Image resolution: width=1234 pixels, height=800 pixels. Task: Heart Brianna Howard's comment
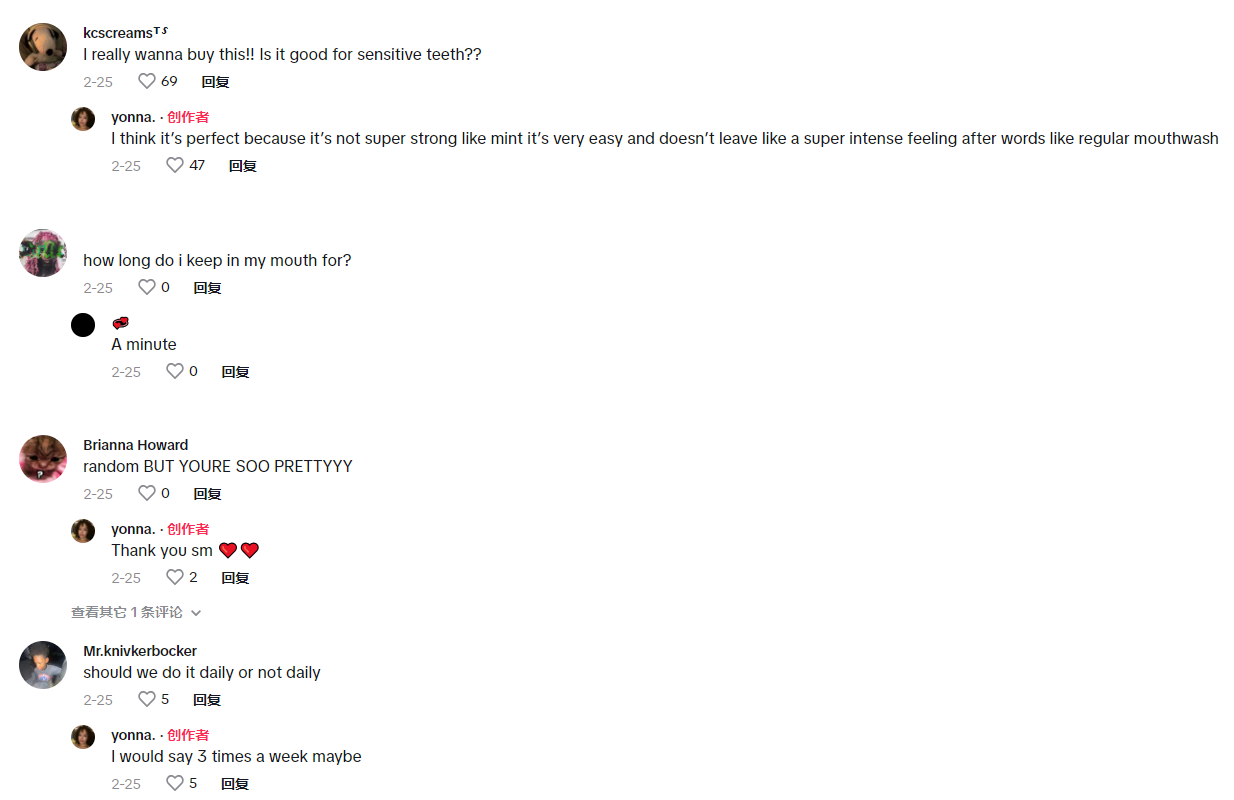pos(147,493)
